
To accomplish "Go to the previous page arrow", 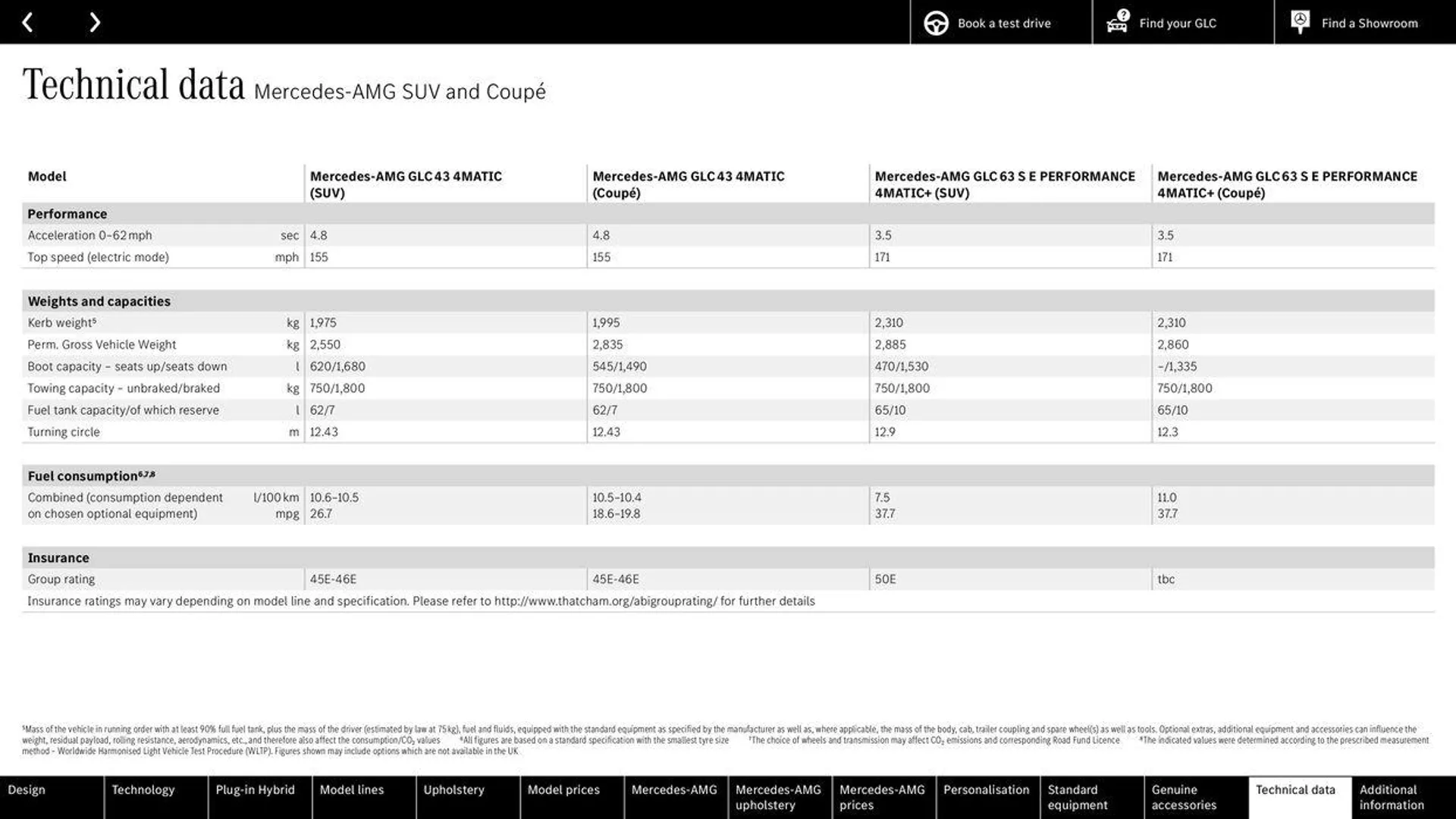I will click(27, 22).
